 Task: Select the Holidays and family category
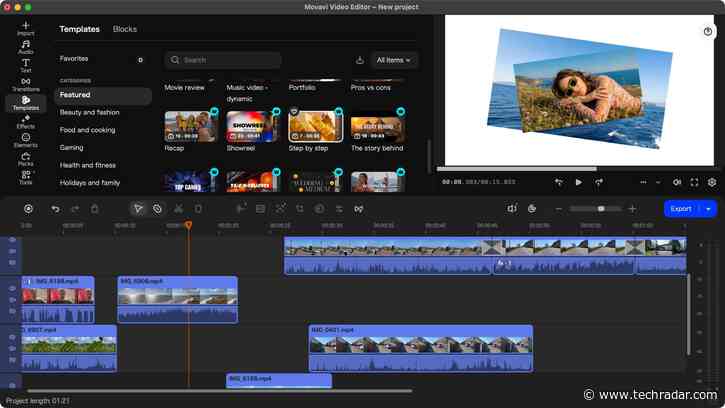point(90,183)
